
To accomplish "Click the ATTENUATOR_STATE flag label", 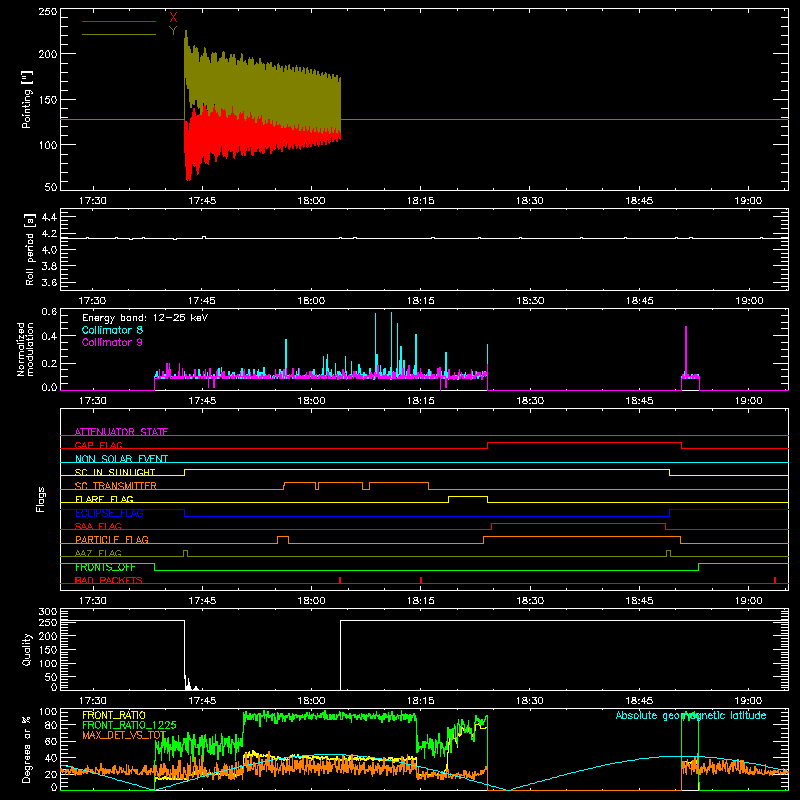I will click(121, 432).
